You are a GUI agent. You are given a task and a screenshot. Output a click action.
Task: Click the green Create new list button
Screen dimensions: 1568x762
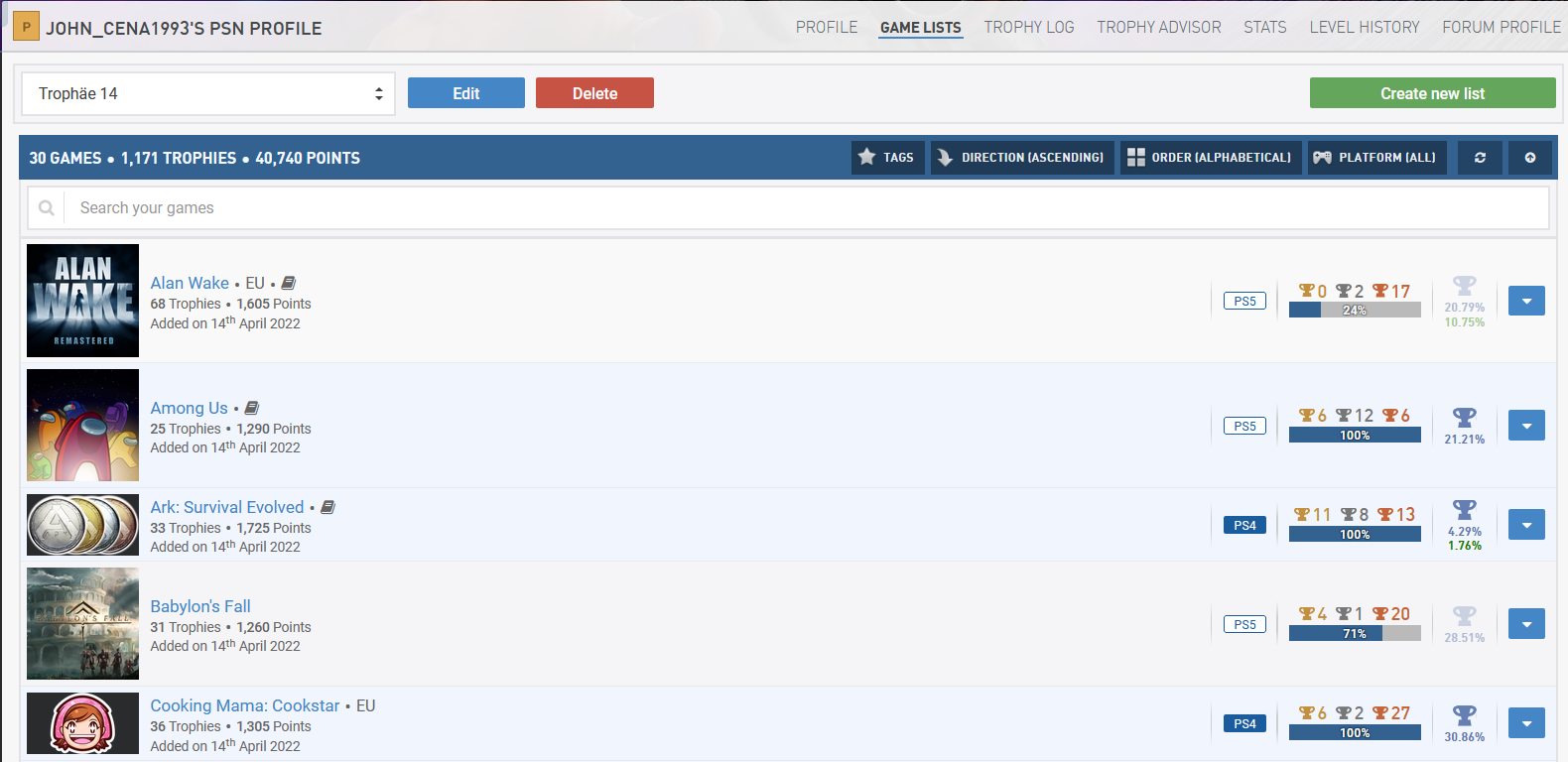click(1432, 93)
